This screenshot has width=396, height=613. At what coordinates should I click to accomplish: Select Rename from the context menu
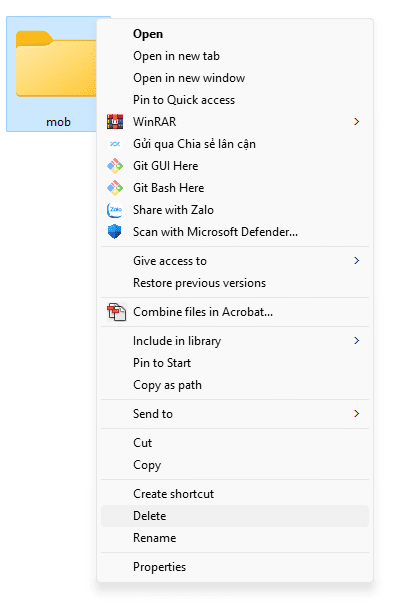[x=235, y=538]
